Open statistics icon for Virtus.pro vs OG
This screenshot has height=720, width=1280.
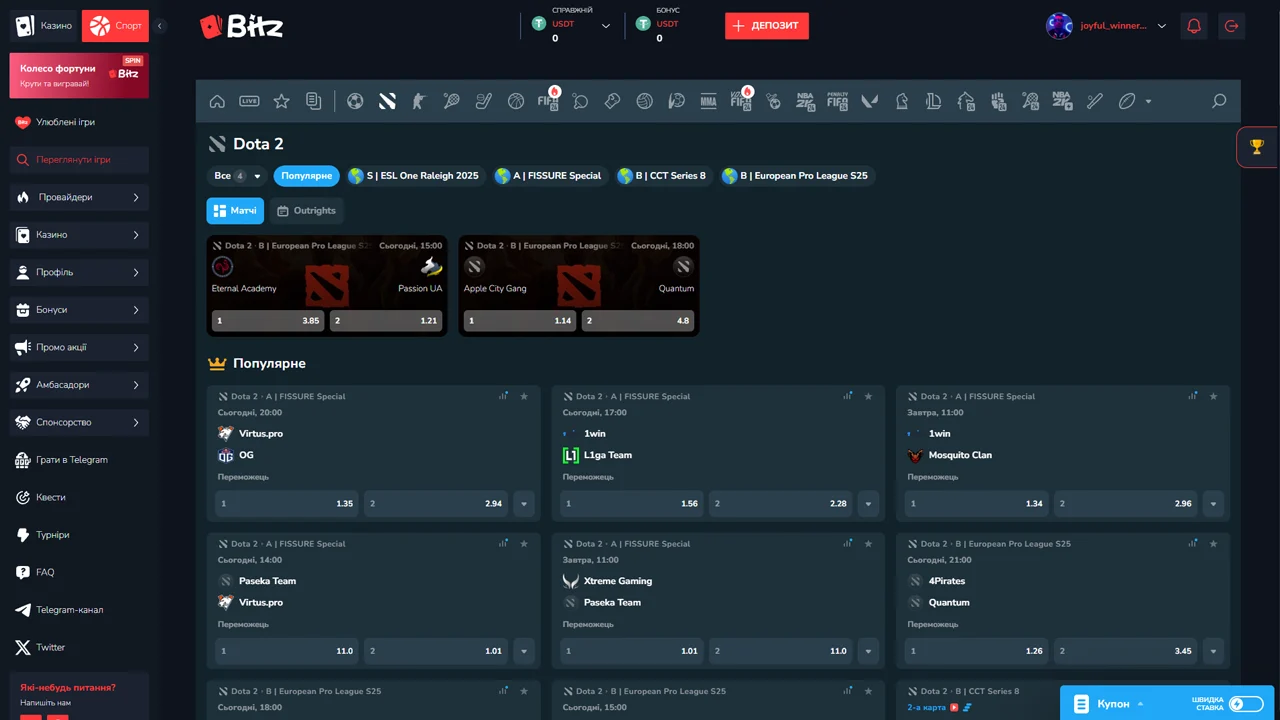coord(504,396)
